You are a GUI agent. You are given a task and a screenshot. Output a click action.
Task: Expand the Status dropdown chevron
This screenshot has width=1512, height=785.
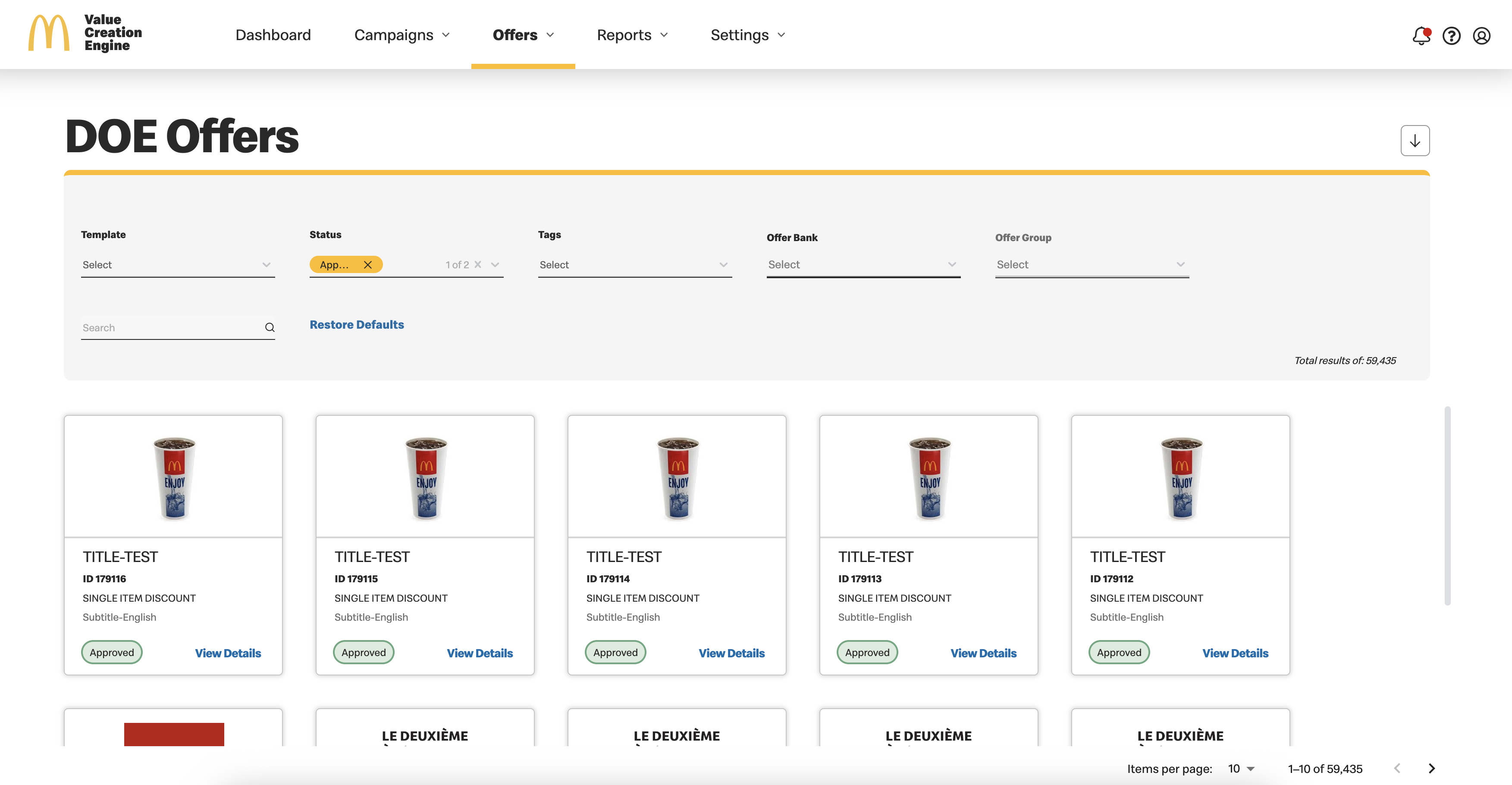tap(495, 265)
